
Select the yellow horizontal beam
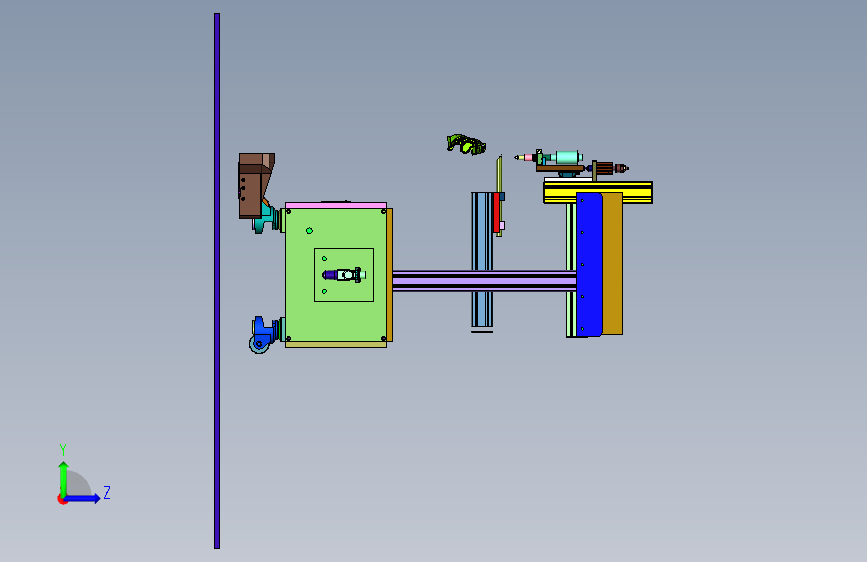click(x=598, y=192)
